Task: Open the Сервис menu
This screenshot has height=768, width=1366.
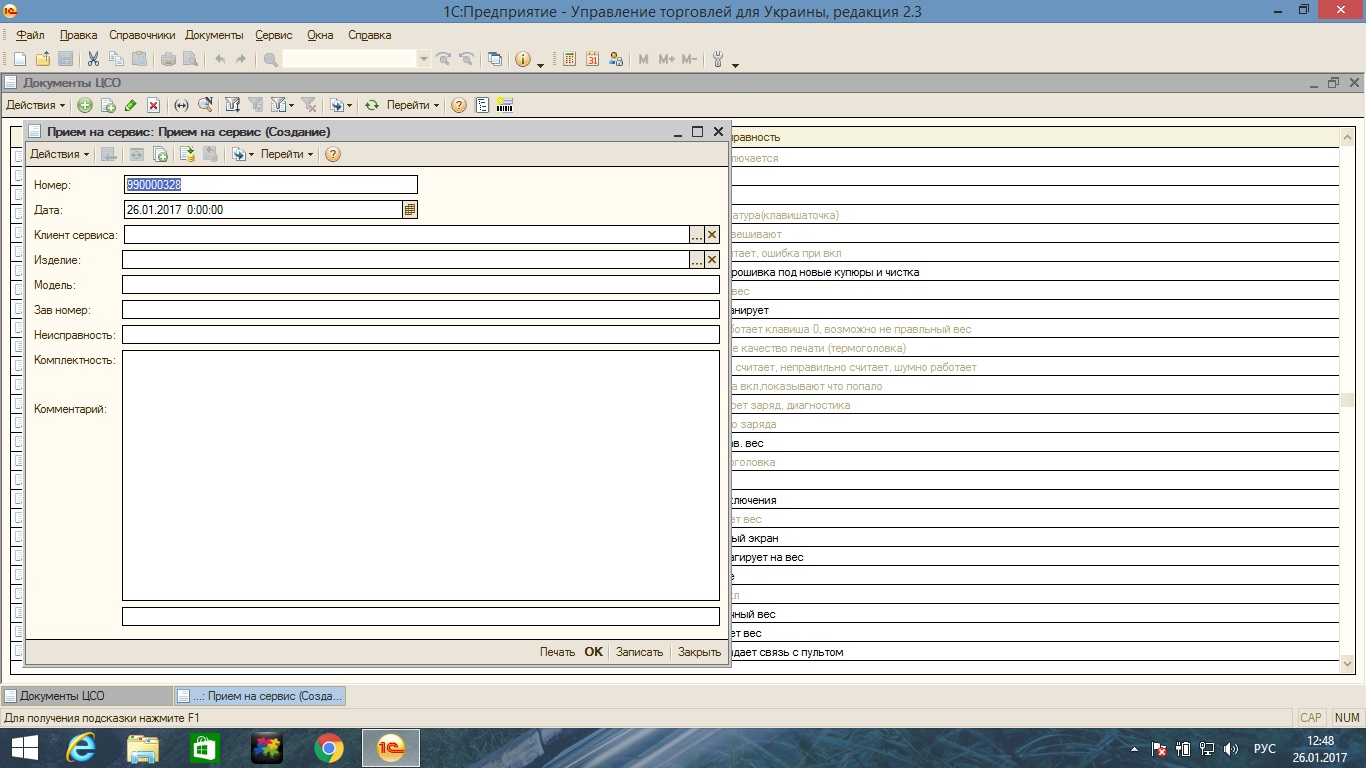Action: (274, 35)
